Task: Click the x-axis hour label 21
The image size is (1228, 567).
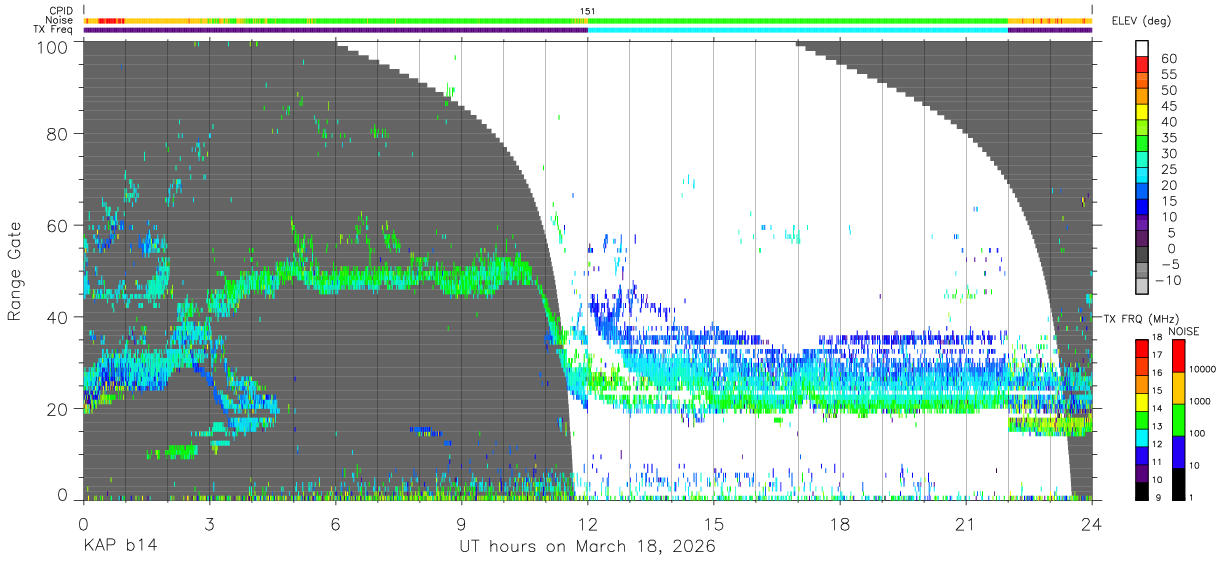Action: [965, 524]
